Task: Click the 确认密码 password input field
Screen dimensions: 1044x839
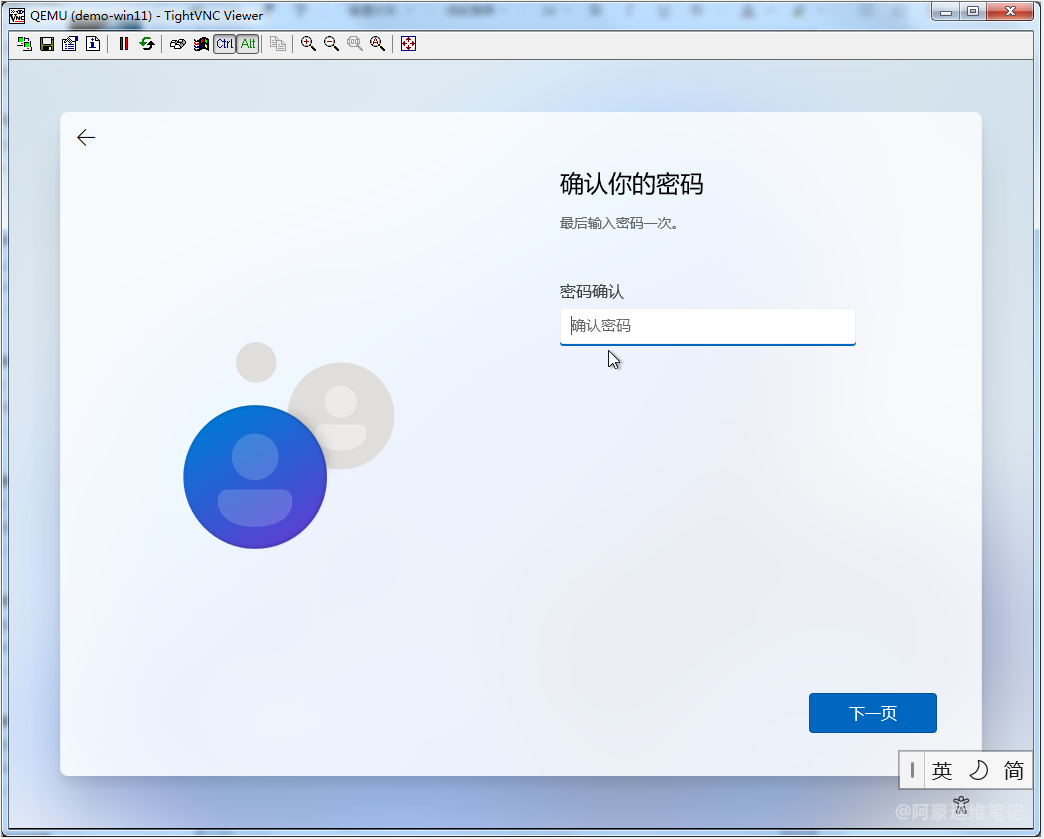Action: (x=707, y=326)
